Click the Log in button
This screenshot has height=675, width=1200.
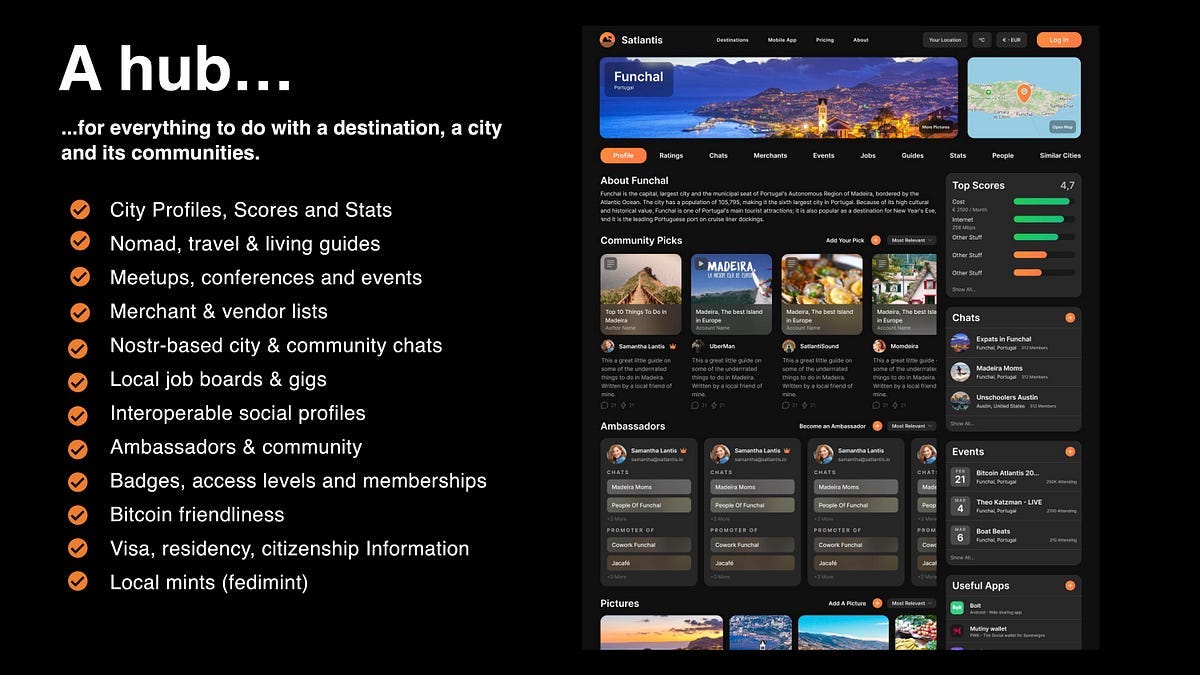click(x=1059, y=40)
